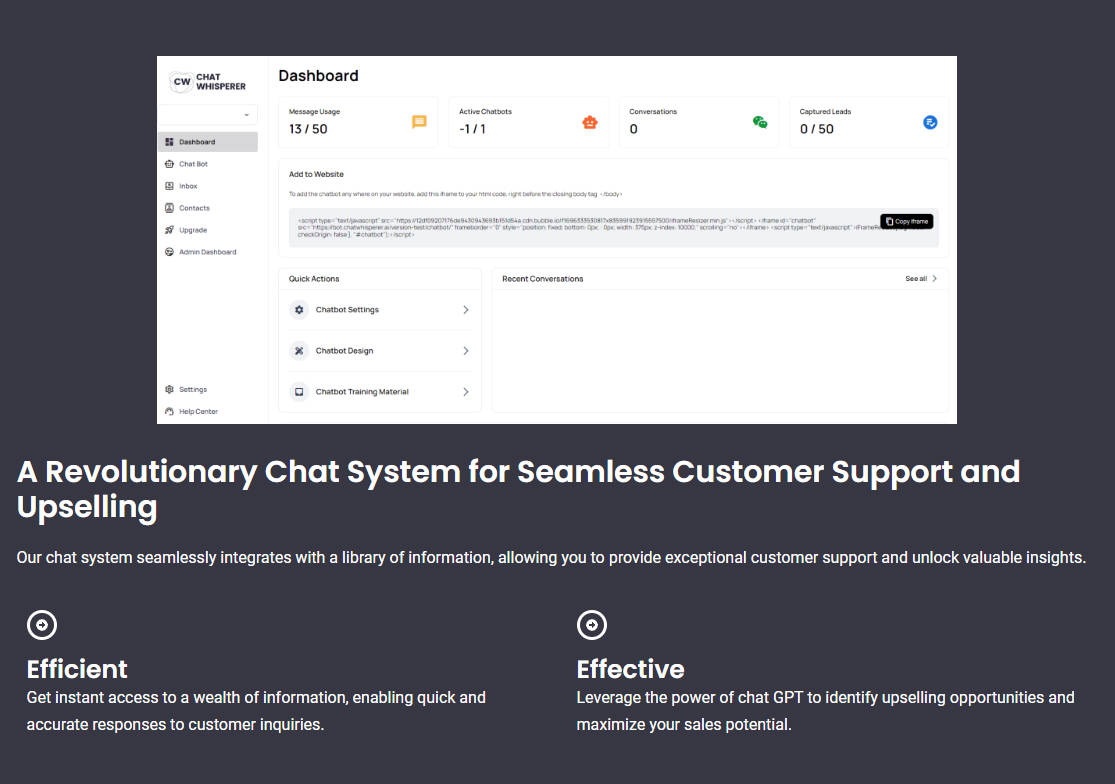Click the orange Message Usage chat icon
Screen dimensions: 1115x784
click(420, 122)
